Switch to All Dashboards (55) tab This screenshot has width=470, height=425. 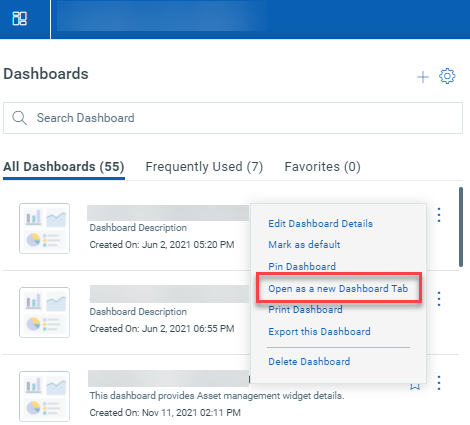click(64, 167)
